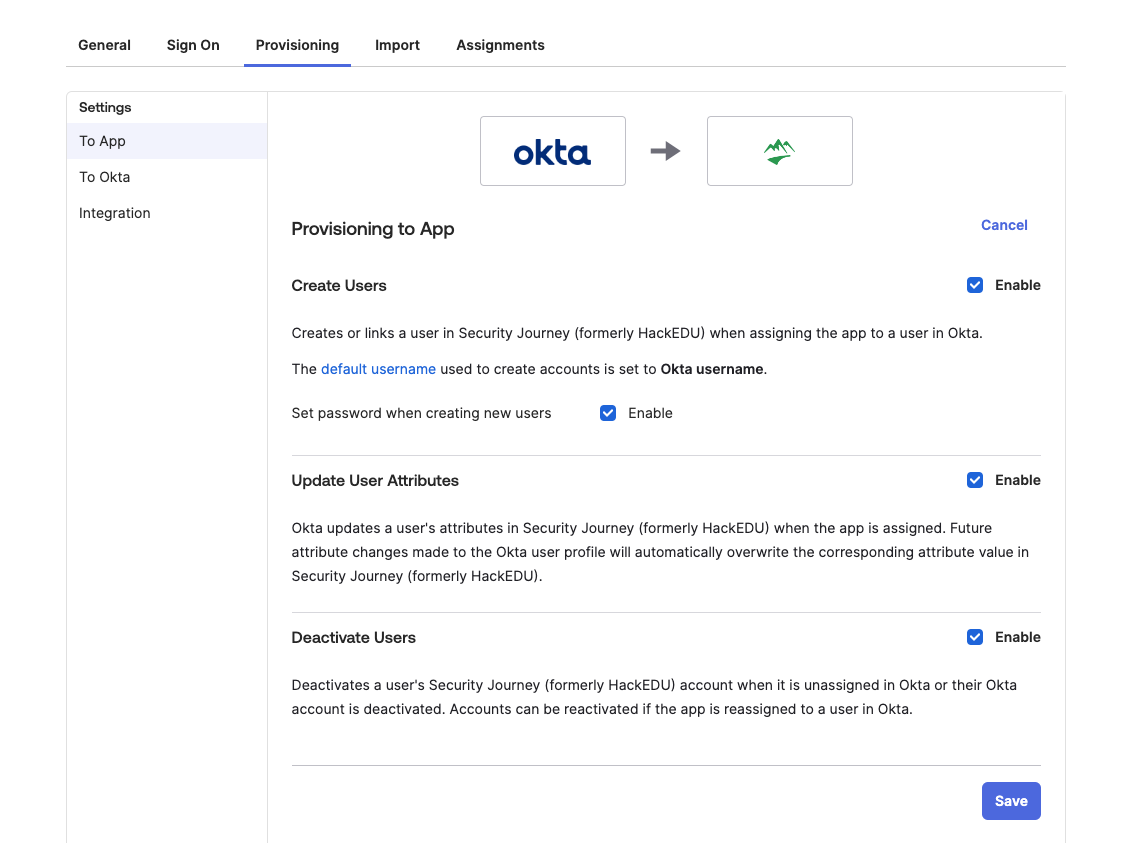
Task: Click the Deactivate Users section title
Action: click(x=353, y=637)
